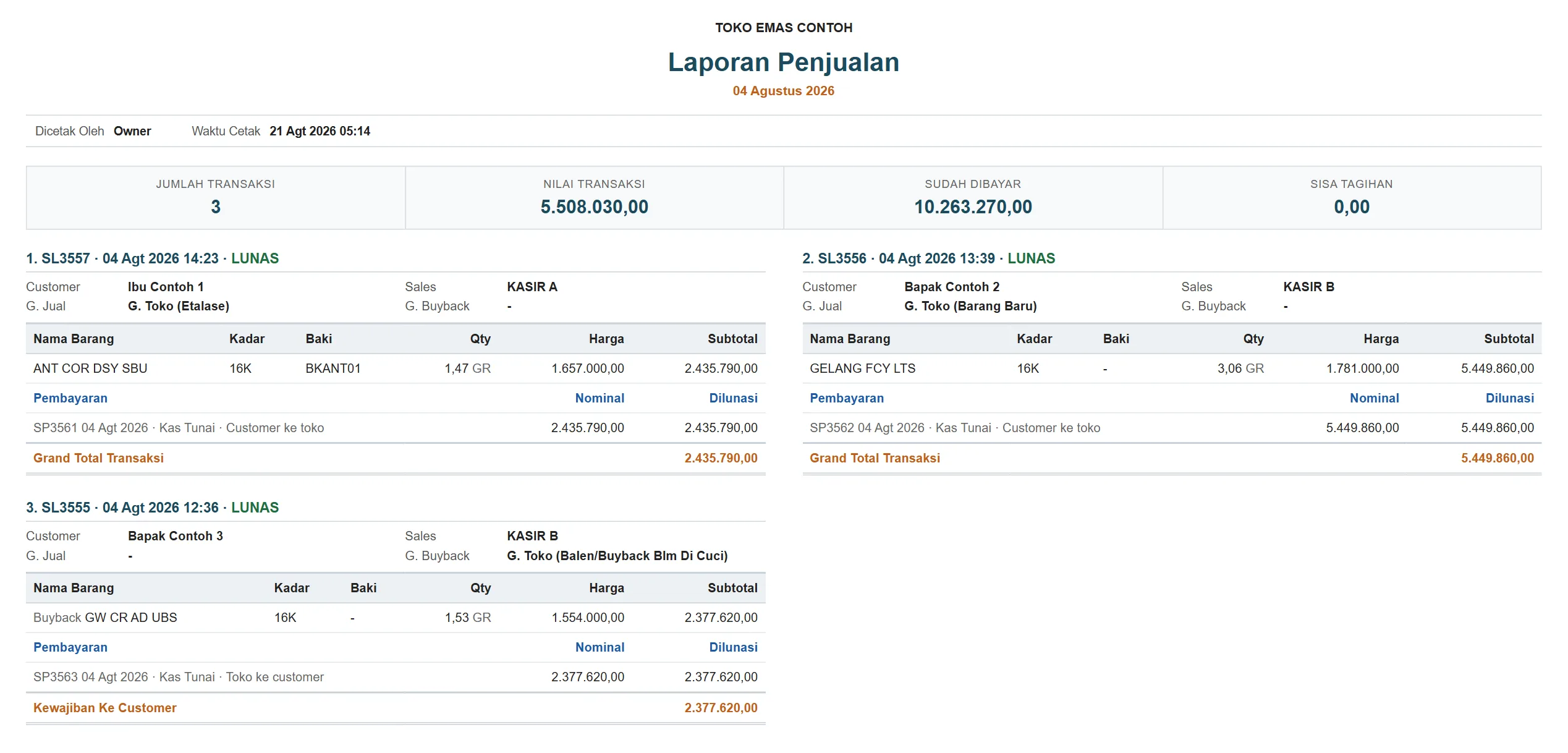Click KASIR A sales value
The width and height of the screenshot is (1568, 753).
pyautogui.click(x=532, y=287)
